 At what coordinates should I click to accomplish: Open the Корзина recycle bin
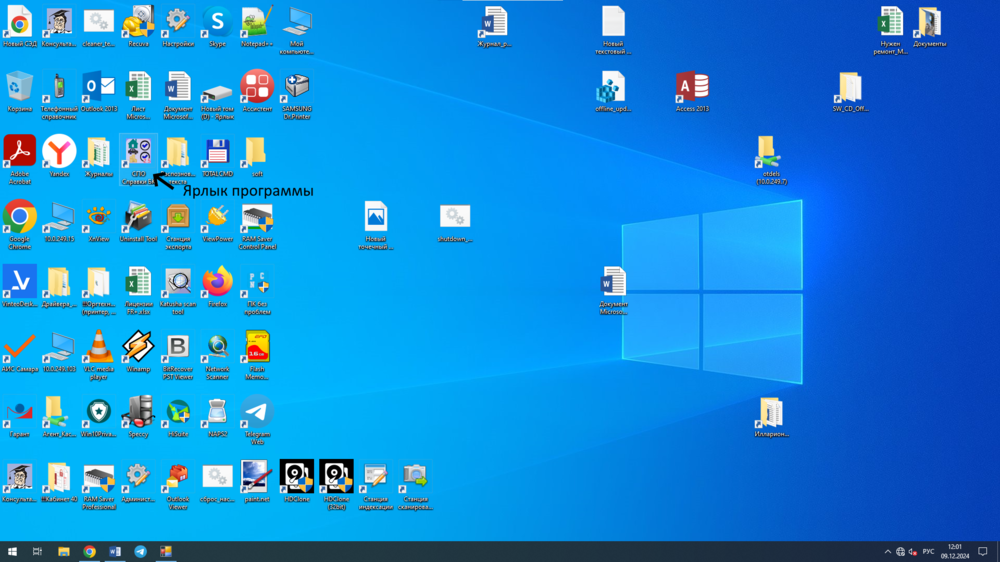[x=19, y=92]
